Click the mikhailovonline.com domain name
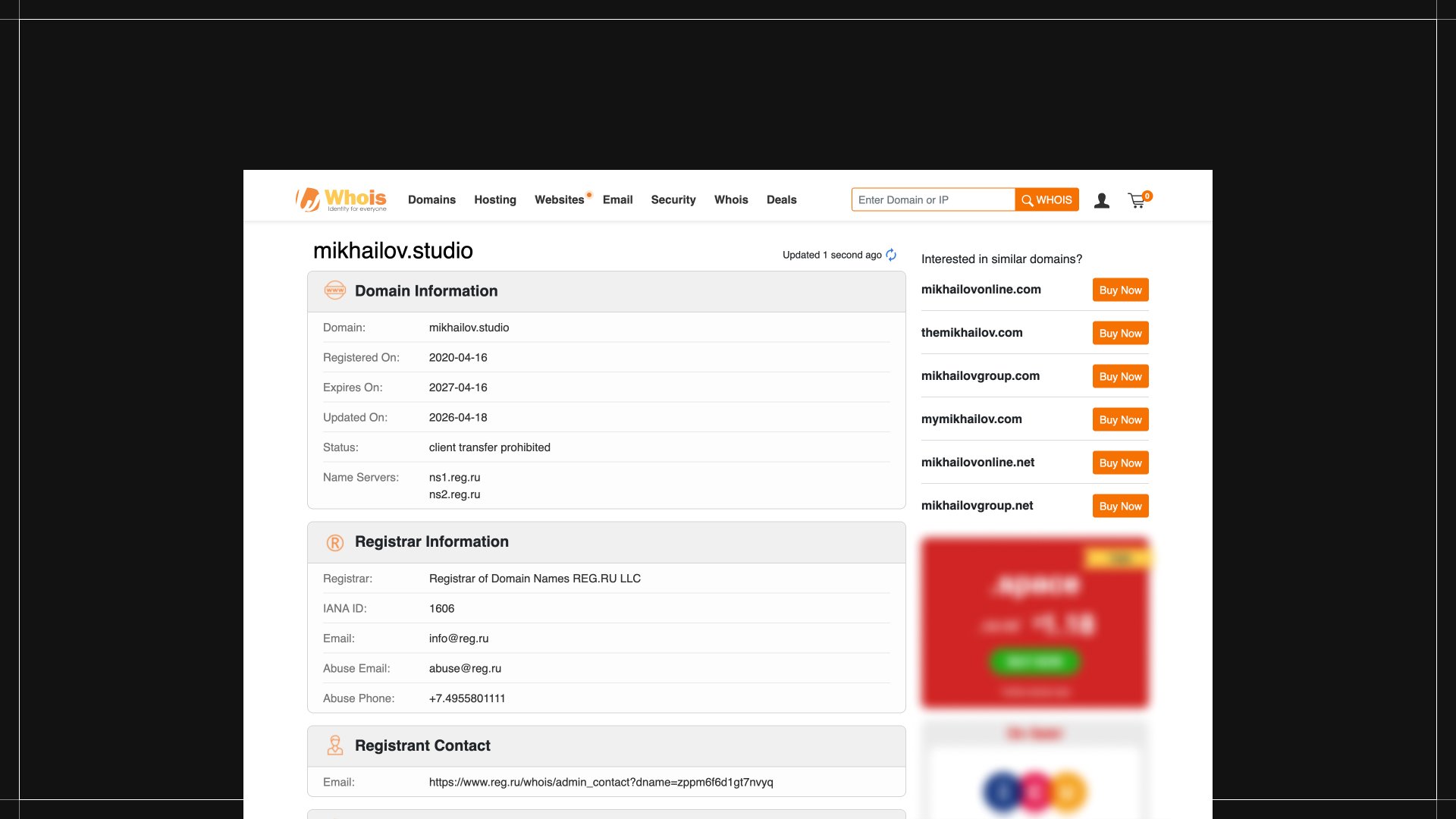Viewport: 1456px width, 819px height. pyautogui.click(x=981, y=290)
